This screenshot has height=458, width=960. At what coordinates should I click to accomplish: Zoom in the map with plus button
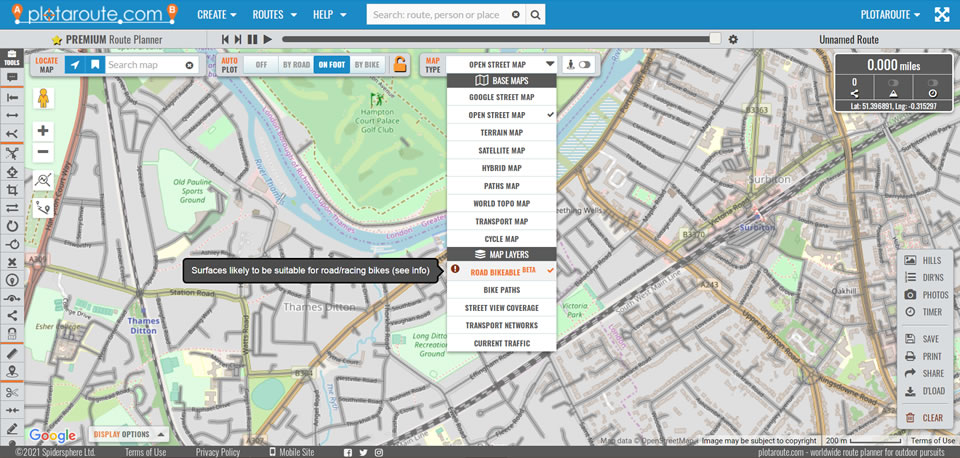(x=43, y=131)
